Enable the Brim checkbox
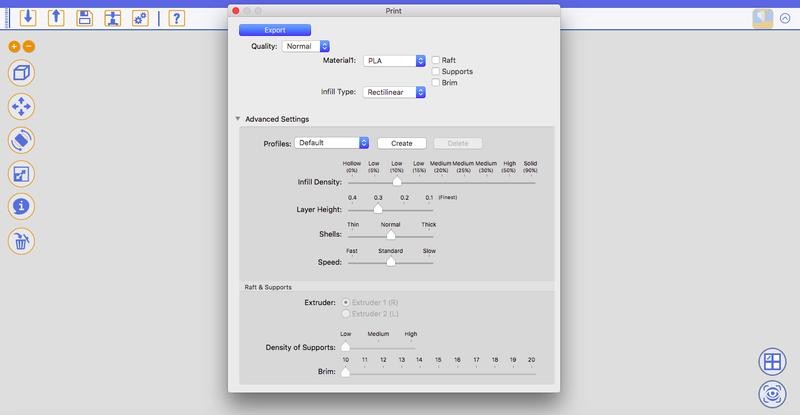Image resolution: width=800 pixels, height=415 pixels. [436, 83]
